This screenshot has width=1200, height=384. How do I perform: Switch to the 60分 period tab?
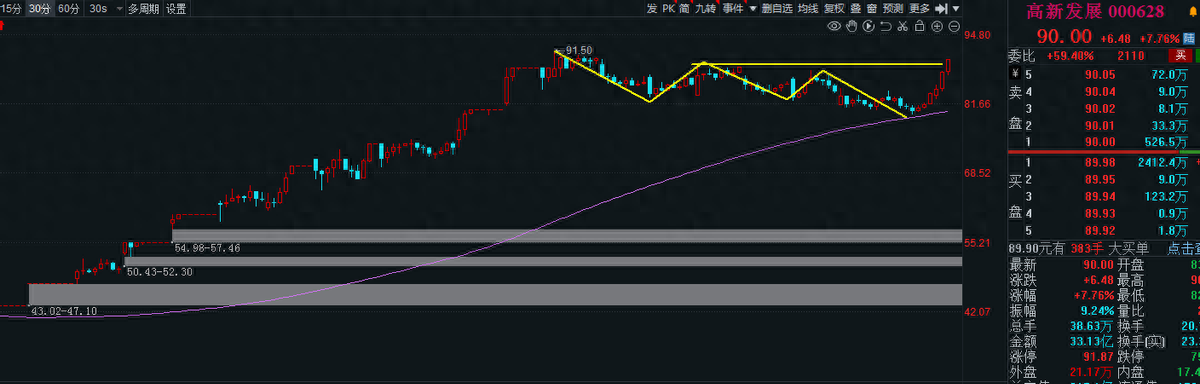(69, 8)
